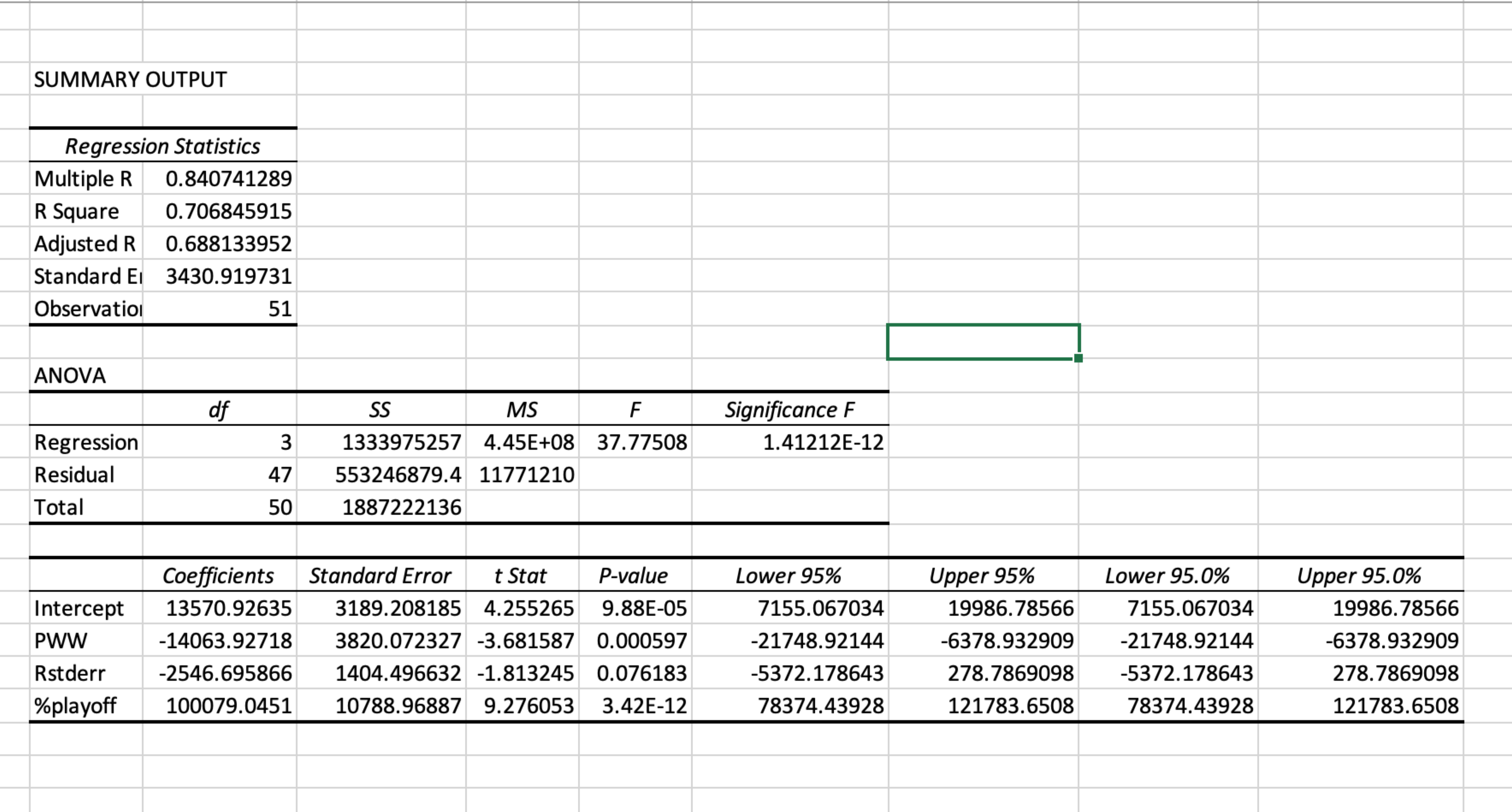This screenshot has height=812, width=1512.
Task: Select the R Square value cell
Action: [x=219, y=211]
